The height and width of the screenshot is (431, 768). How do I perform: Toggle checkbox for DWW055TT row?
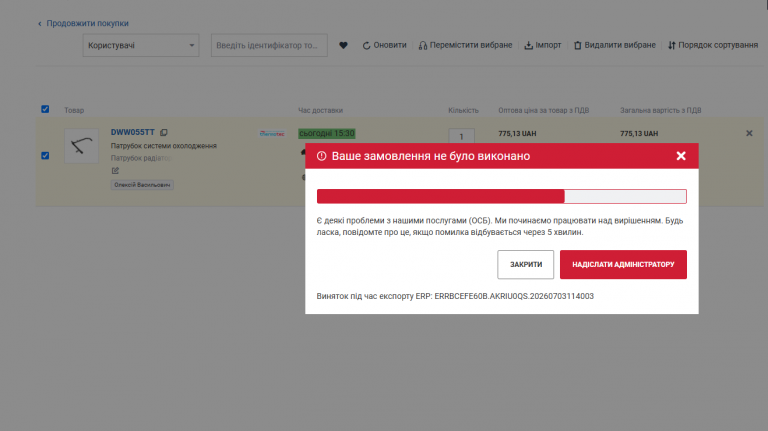pos(45,155)
